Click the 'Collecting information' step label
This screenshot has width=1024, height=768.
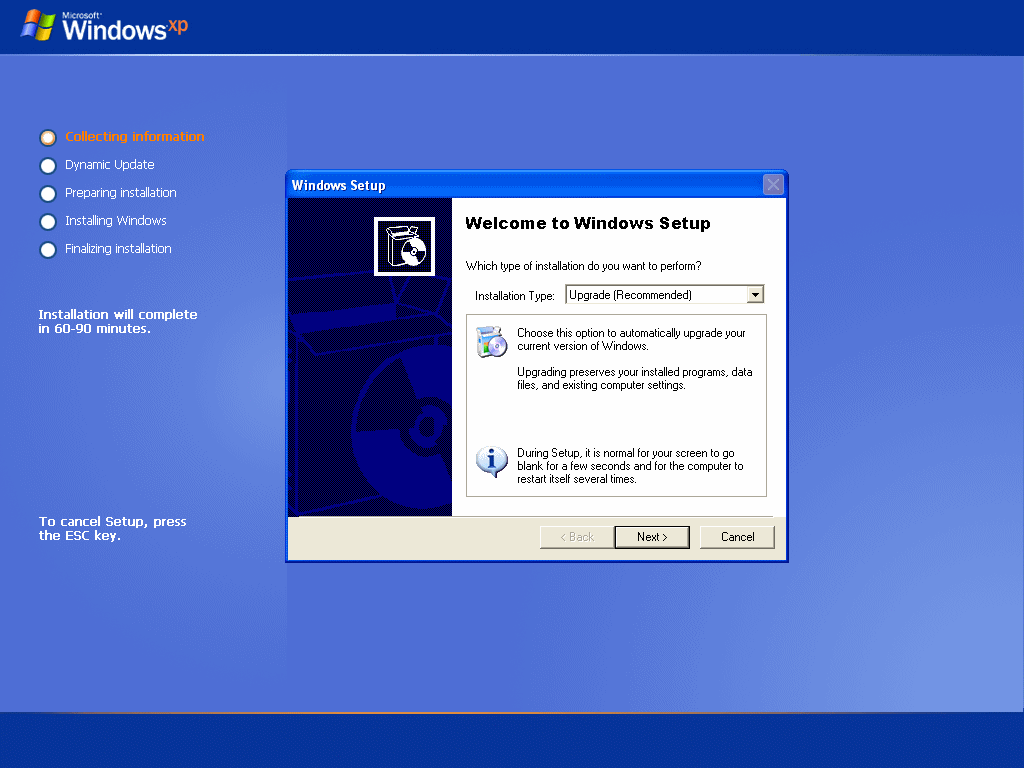point(135,136)
